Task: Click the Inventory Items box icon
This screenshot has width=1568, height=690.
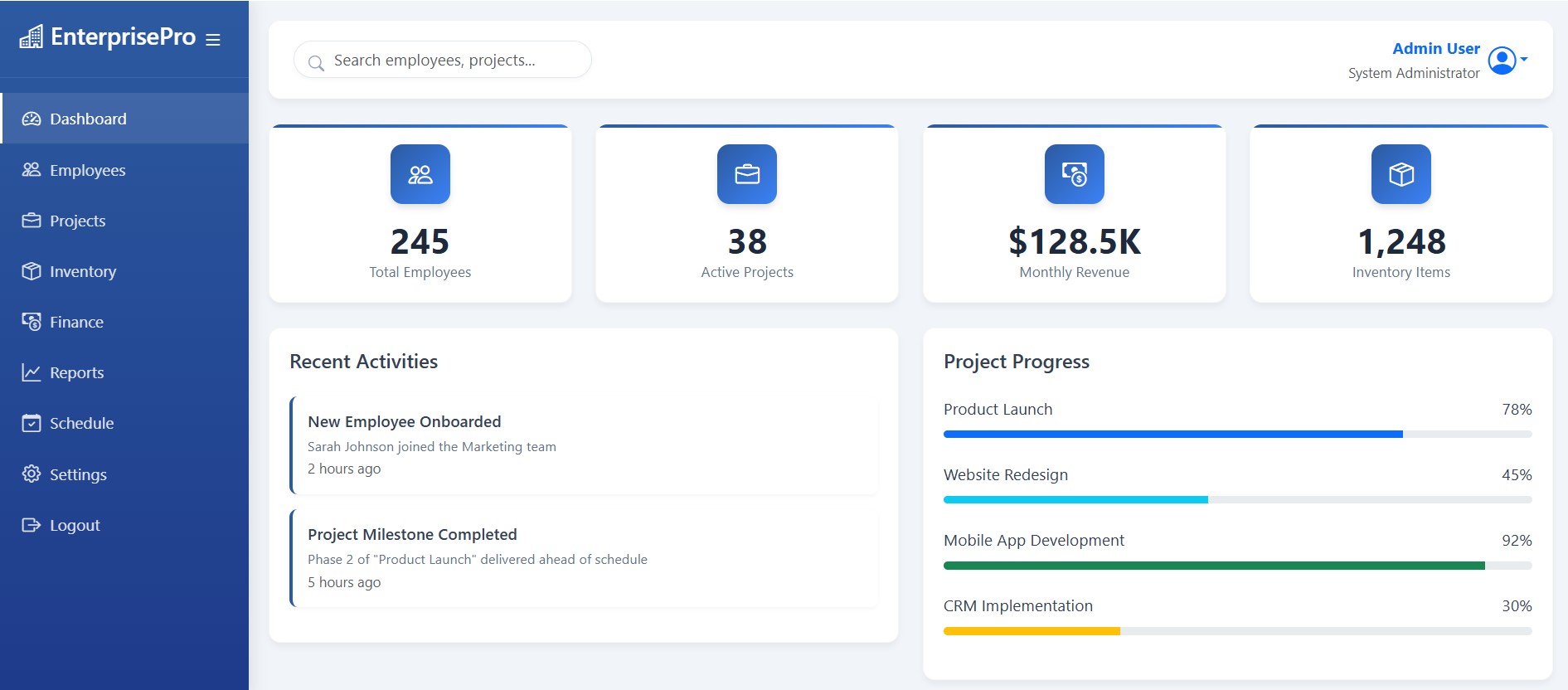Action: (1401, 174)
